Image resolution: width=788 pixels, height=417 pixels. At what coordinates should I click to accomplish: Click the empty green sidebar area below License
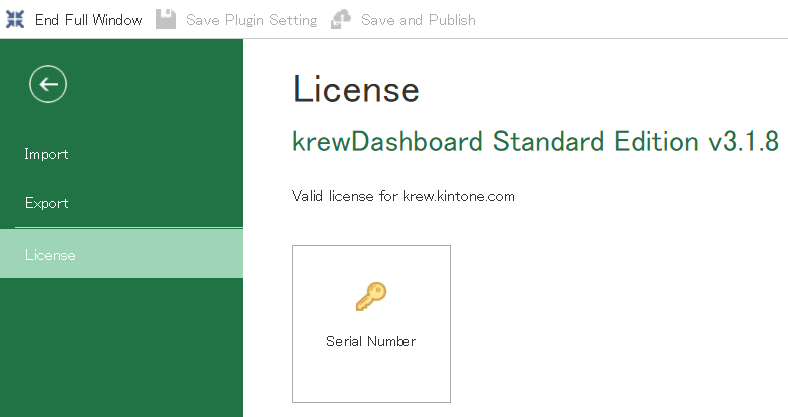[121, 347]
